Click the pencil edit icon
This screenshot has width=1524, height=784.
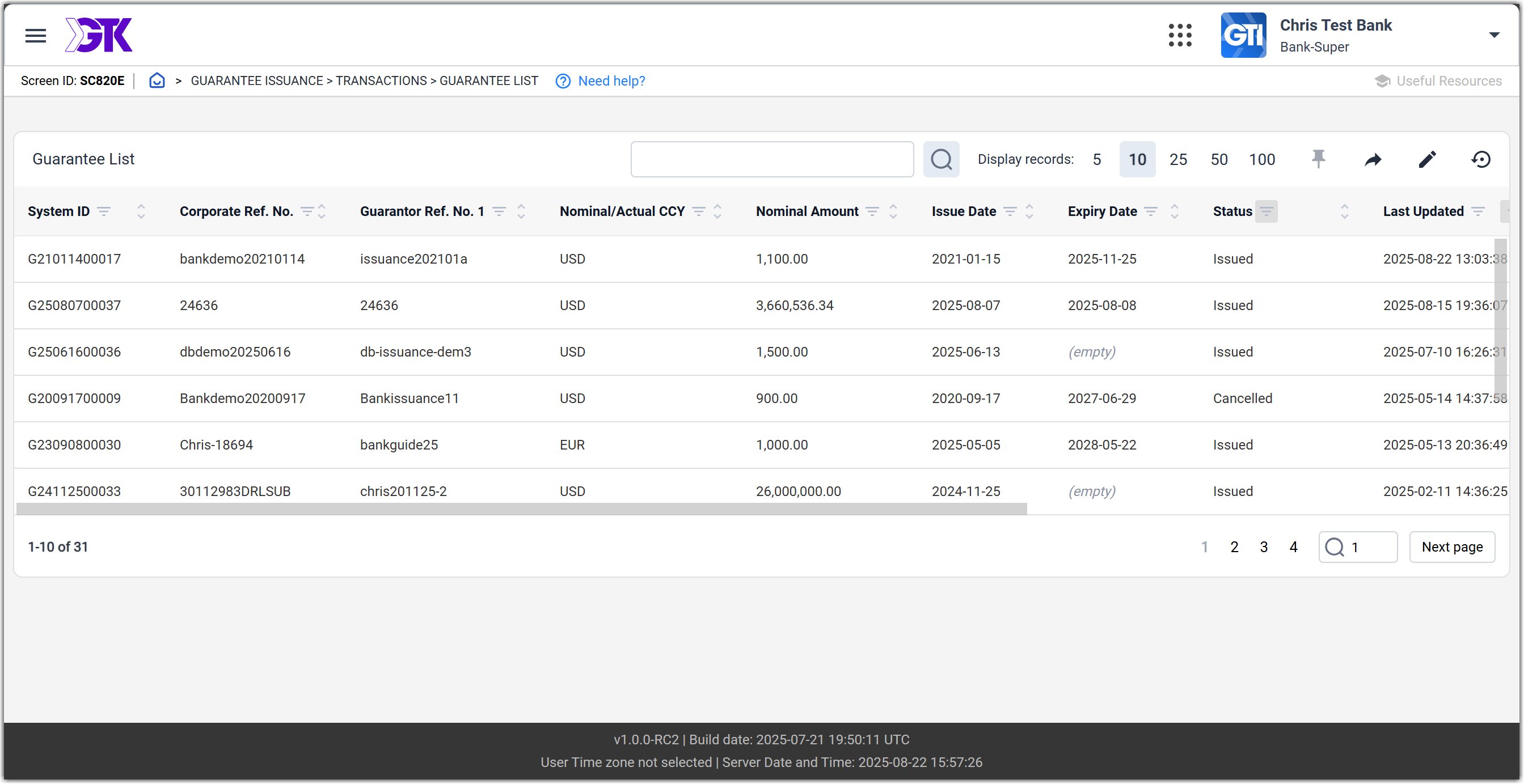tap(1427, 159)
